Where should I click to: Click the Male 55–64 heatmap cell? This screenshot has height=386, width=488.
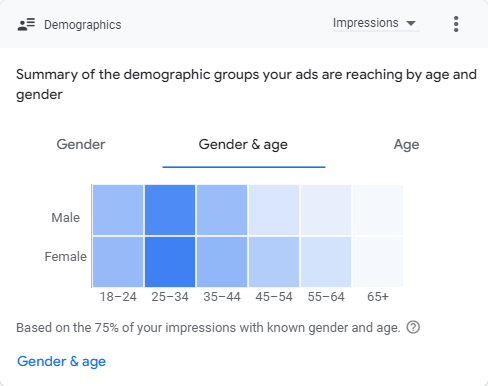[x=326, y=210]
